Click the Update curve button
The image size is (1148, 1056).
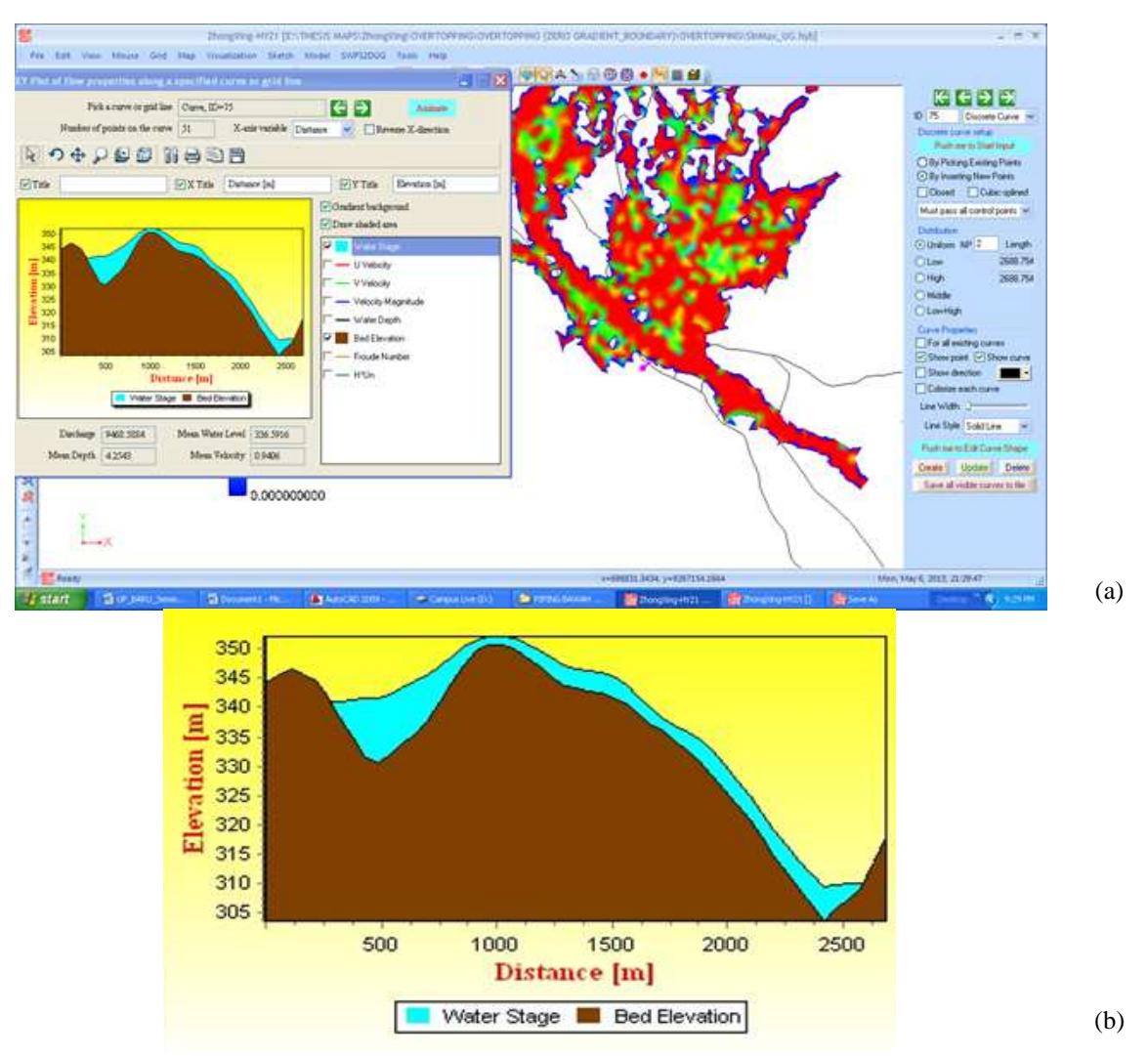pyautogui.click(x=974, y=468)
